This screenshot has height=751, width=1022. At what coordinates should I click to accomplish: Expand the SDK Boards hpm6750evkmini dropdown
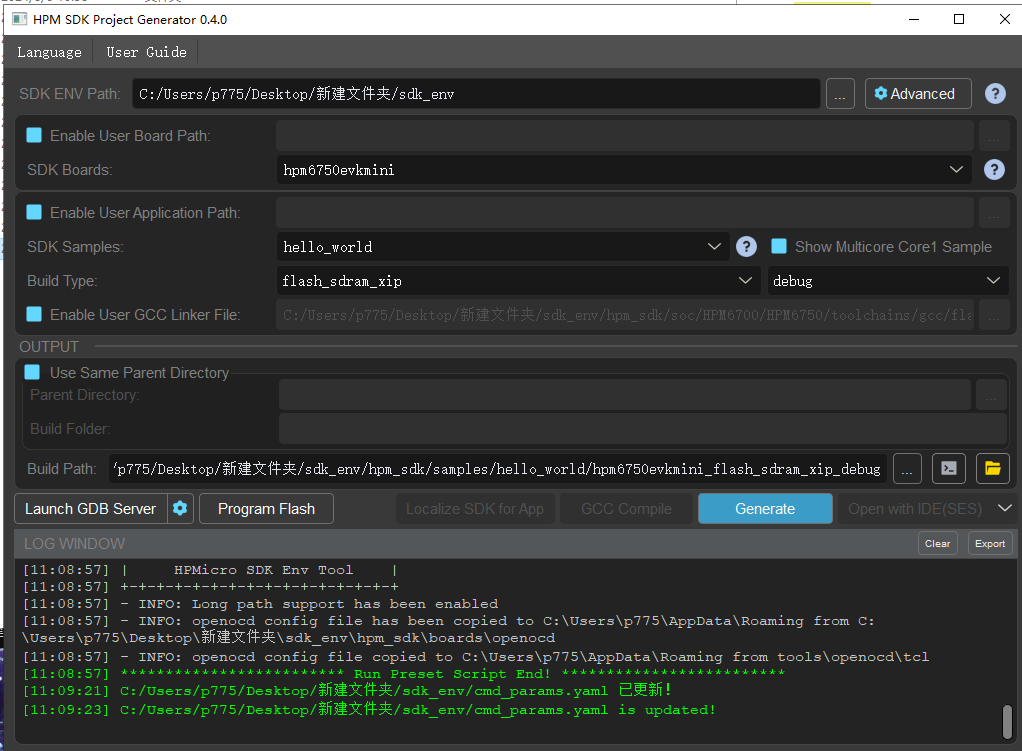tap(623, 170)
